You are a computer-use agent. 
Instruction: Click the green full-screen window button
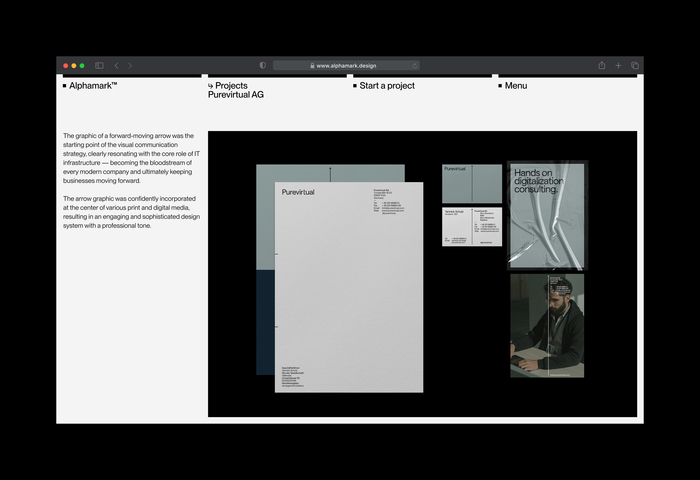pyautogui.click(x=82, y=66)
